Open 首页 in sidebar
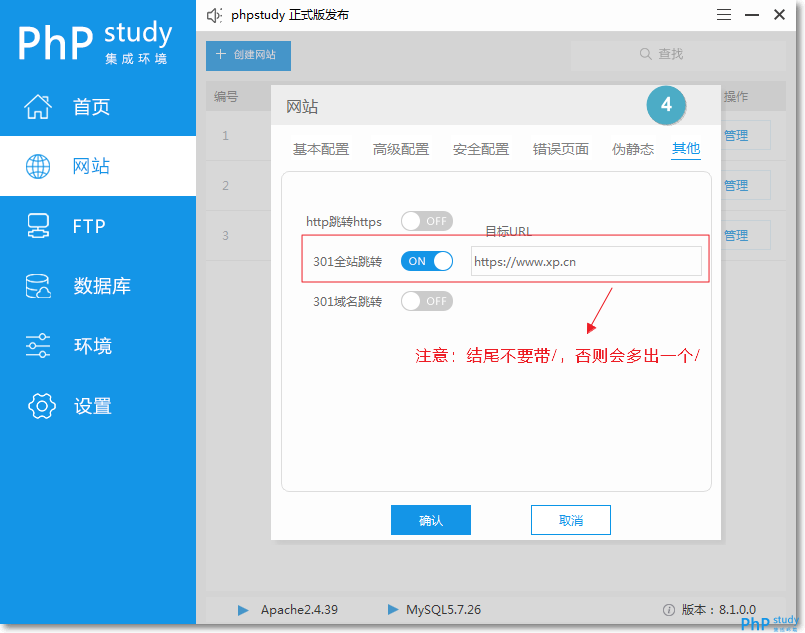The height and width of the screenshot is (633, 805). pos(98,107)
